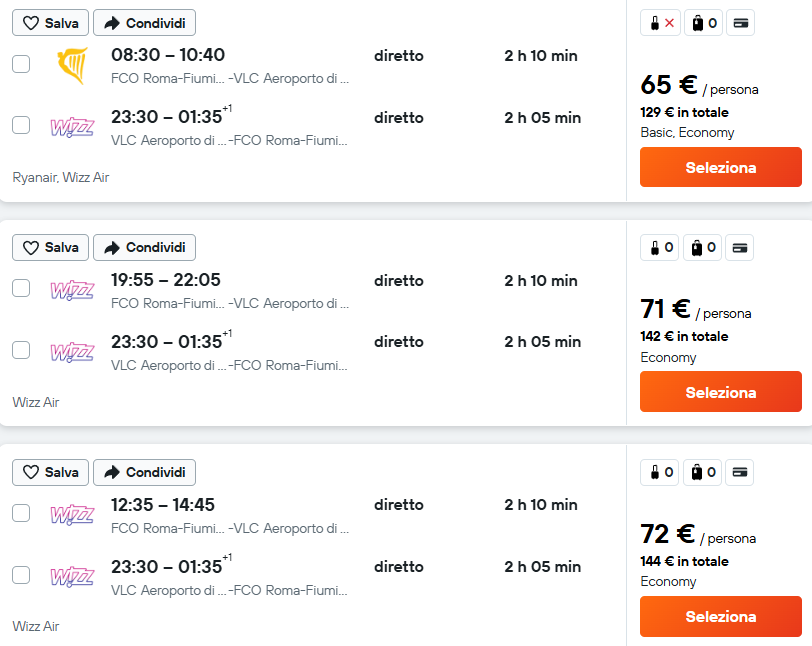Tick checkbox for Ryanair 08:30 – 10:40 flight
This screenshot has width=812, height=646.
(x=21, y=64)
